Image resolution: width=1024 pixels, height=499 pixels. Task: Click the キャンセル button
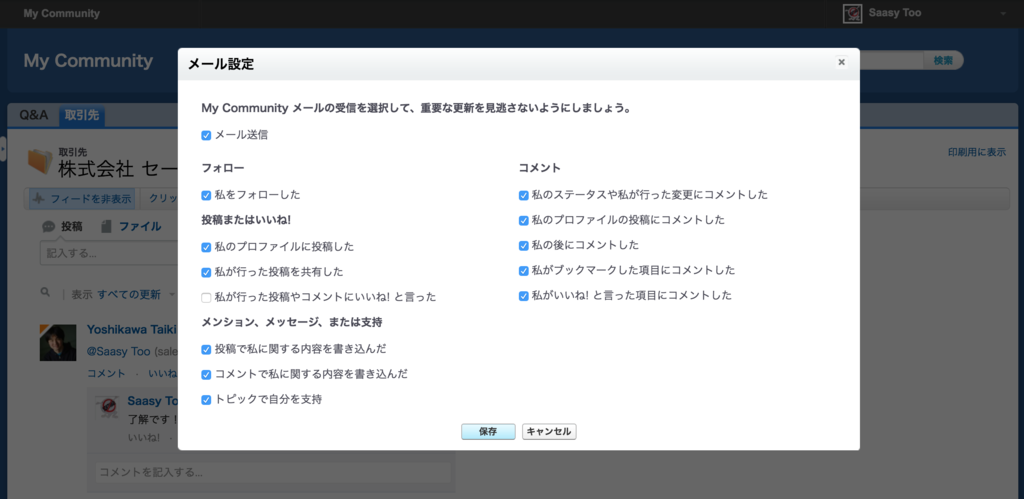click(x=549, y=432)
